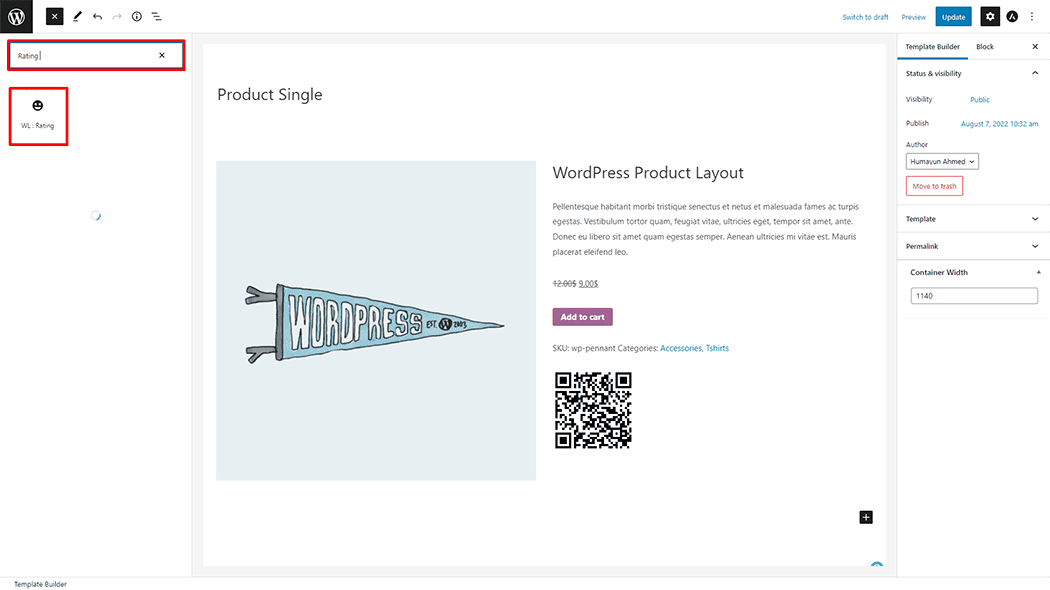Viewport: 1050px width, 590px height.
Task: Open the Author dropdown
Action: point(942,161)
